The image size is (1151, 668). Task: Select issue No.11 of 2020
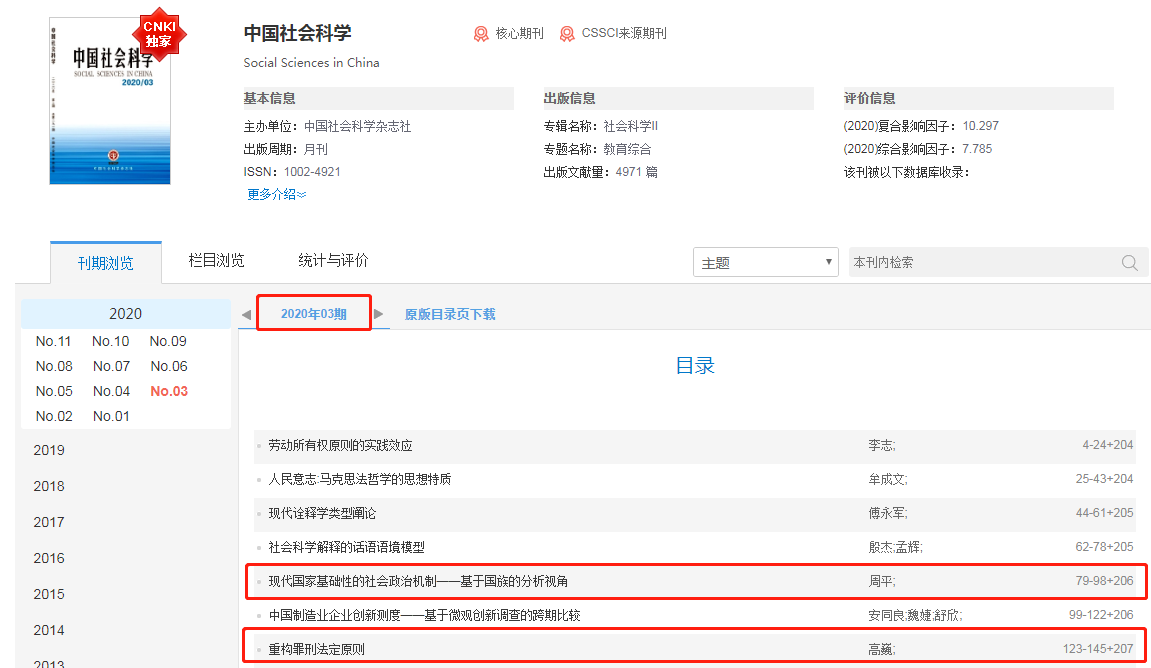(x=53, y=341)
